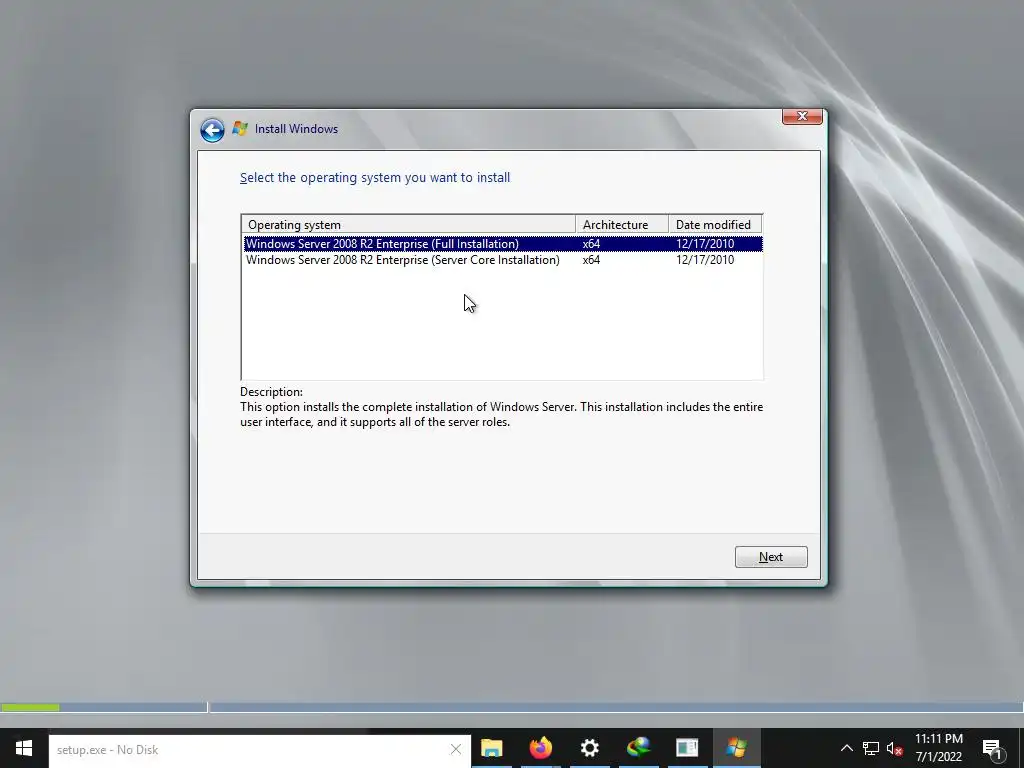Click the green setup progress bar
This screenshot has height=768, width=1024.
pos(30,707)
